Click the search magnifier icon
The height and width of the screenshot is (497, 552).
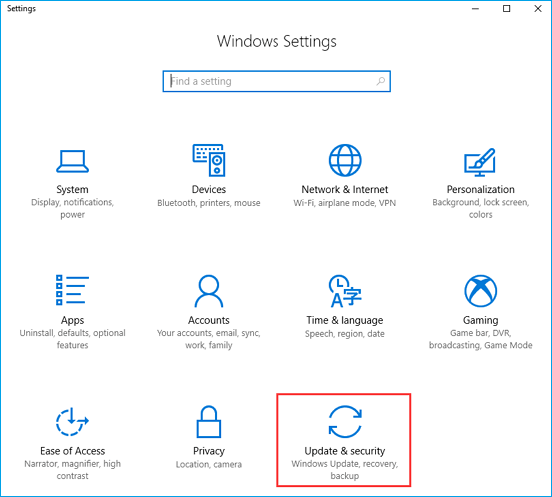coord(381,81)
